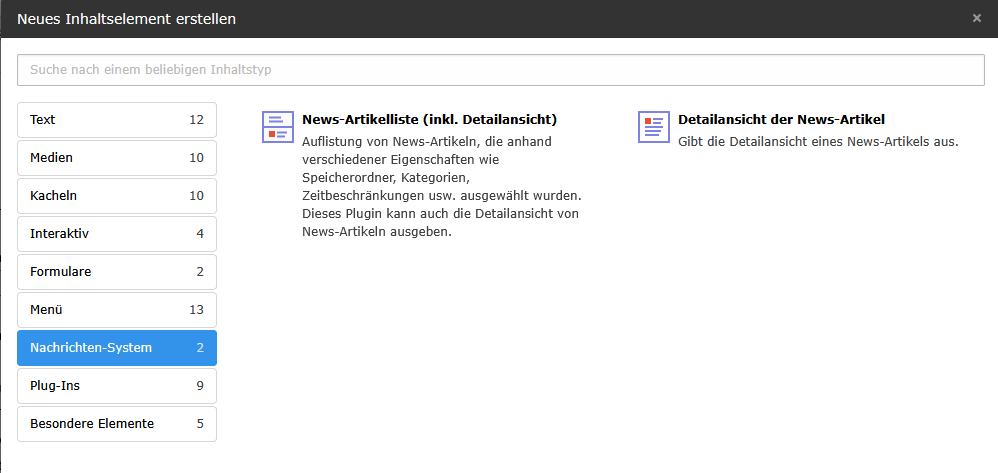Screen dimensions: 998x473
Task: Open the Plug-Ins category tab
Action: [x=116, y=386]
